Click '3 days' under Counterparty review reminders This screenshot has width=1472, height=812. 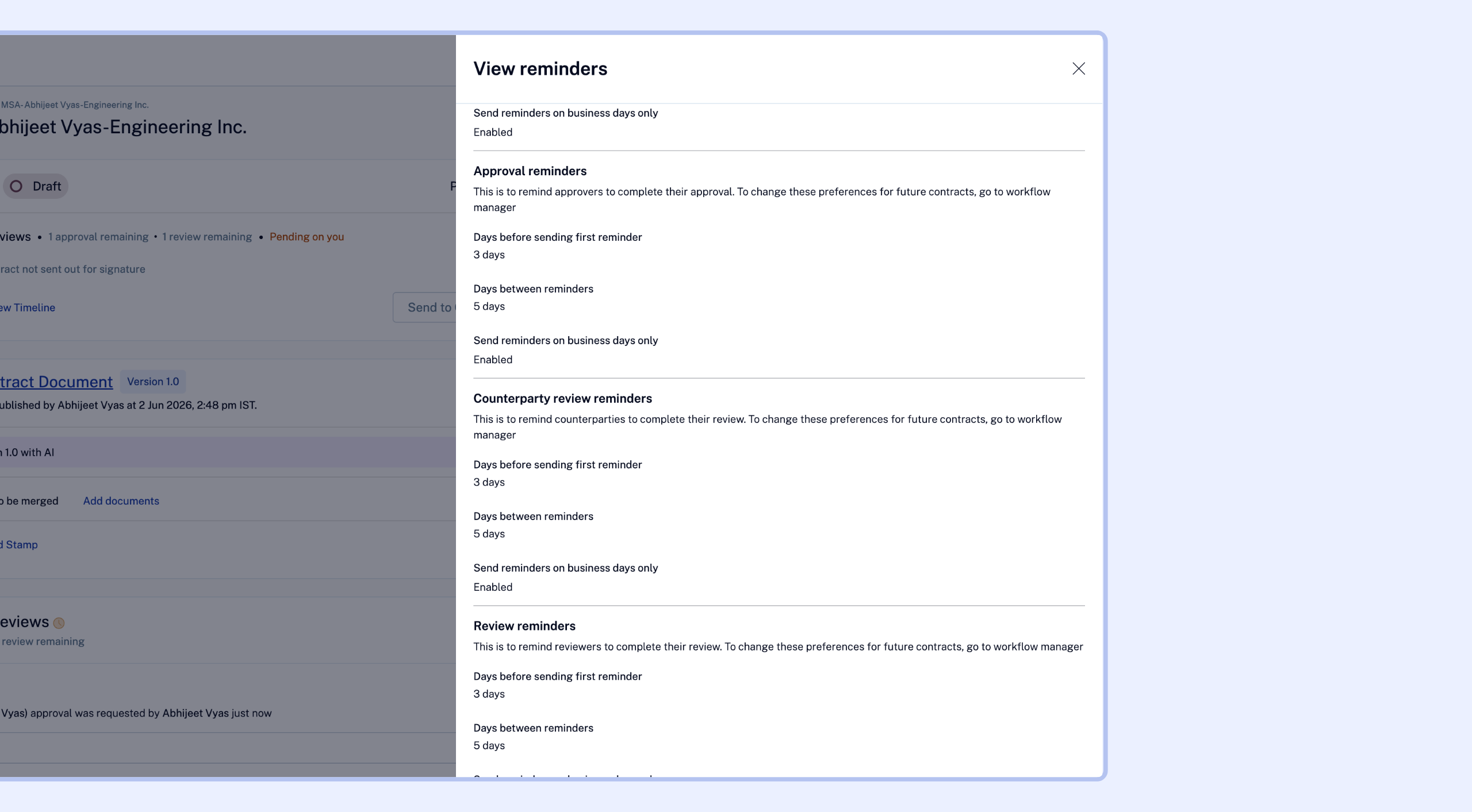click(489, 482)
